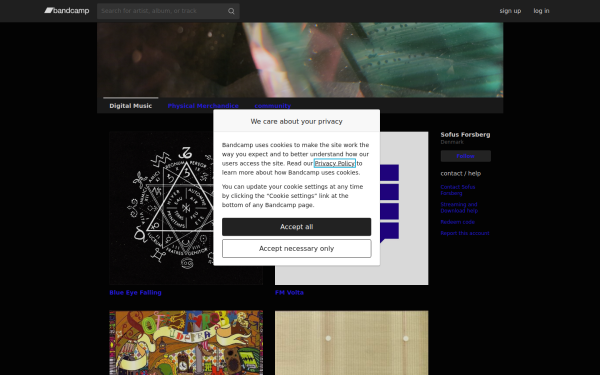Focus the artist, album, or track search field
The height and width of the screenshot is (375, 600).
[x=168, y=11]
